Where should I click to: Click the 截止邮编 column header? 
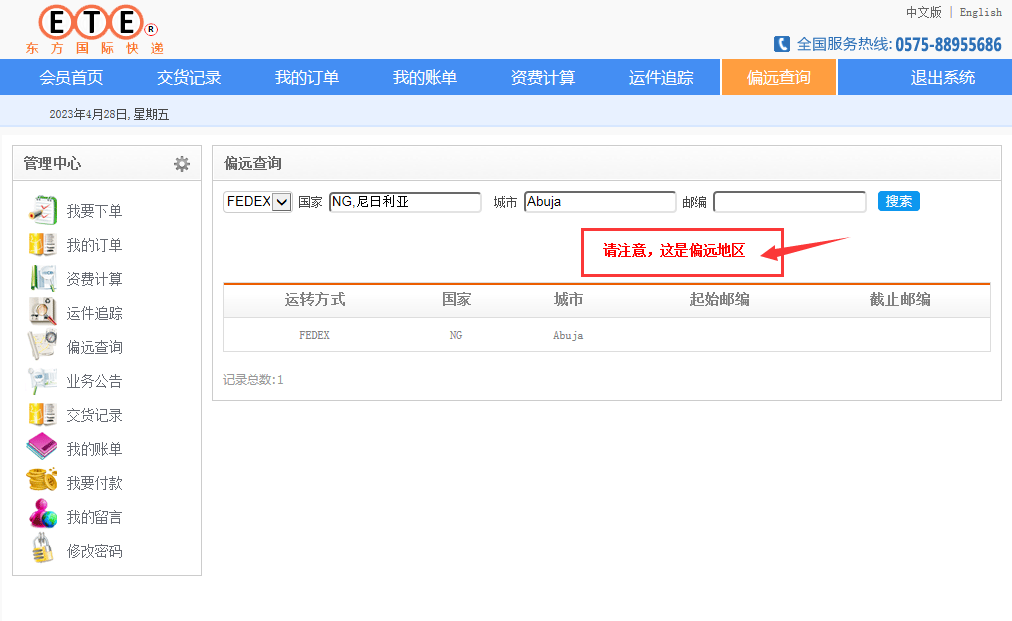pyautogui.click(x=900, y=300)
